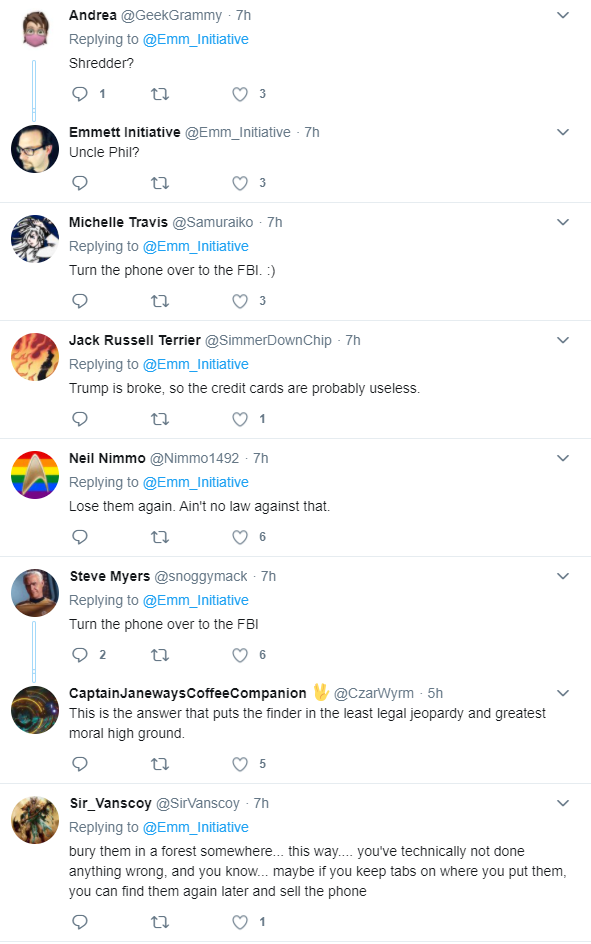
Task: Reply to CaptainJanewaysCoffeeCompanion's tweet
Action: [80, 764]
